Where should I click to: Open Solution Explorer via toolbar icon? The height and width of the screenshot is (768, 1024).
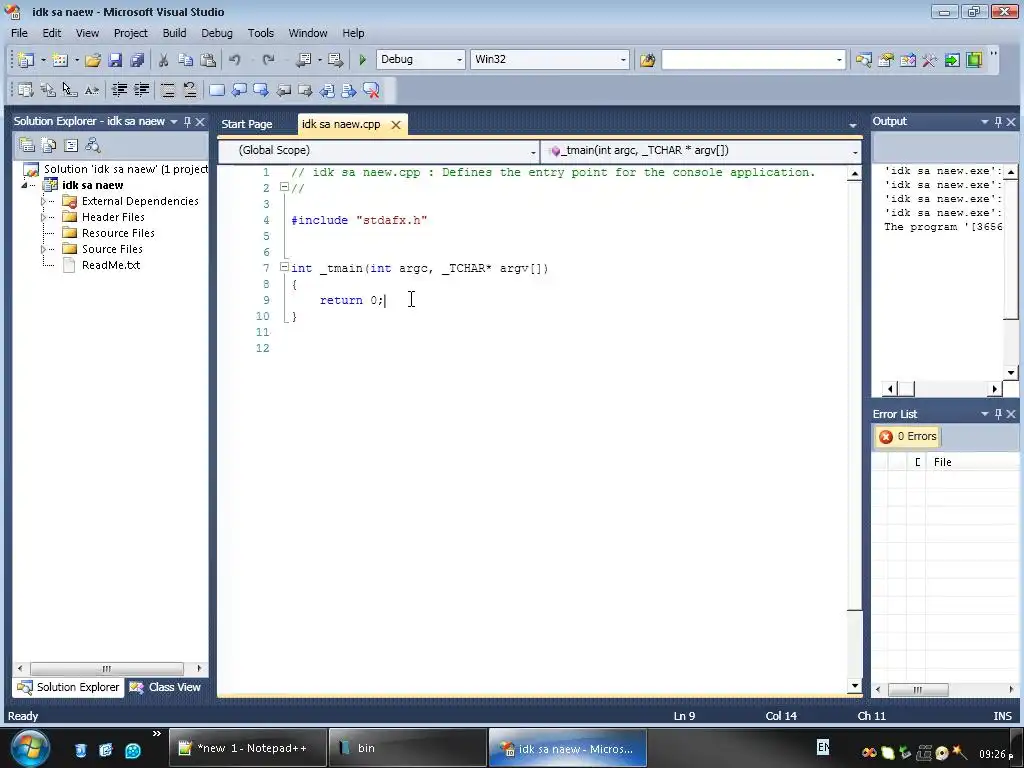[863, 60]
